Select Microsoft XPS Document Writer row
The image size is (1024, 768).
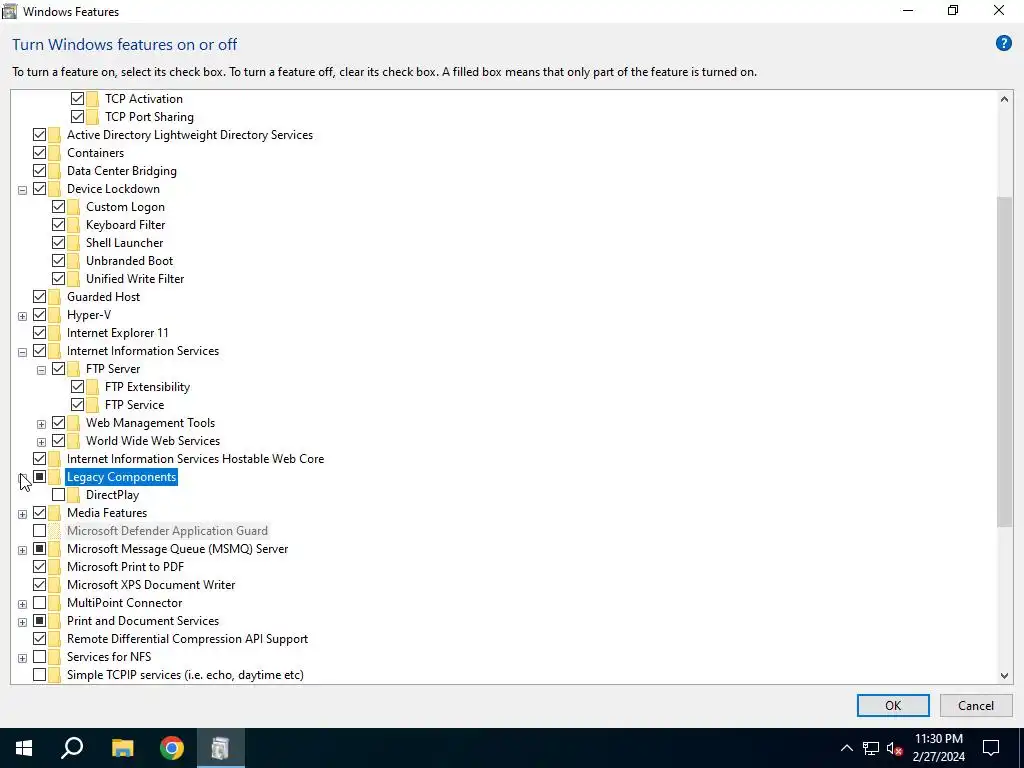[x=151, y=585]
